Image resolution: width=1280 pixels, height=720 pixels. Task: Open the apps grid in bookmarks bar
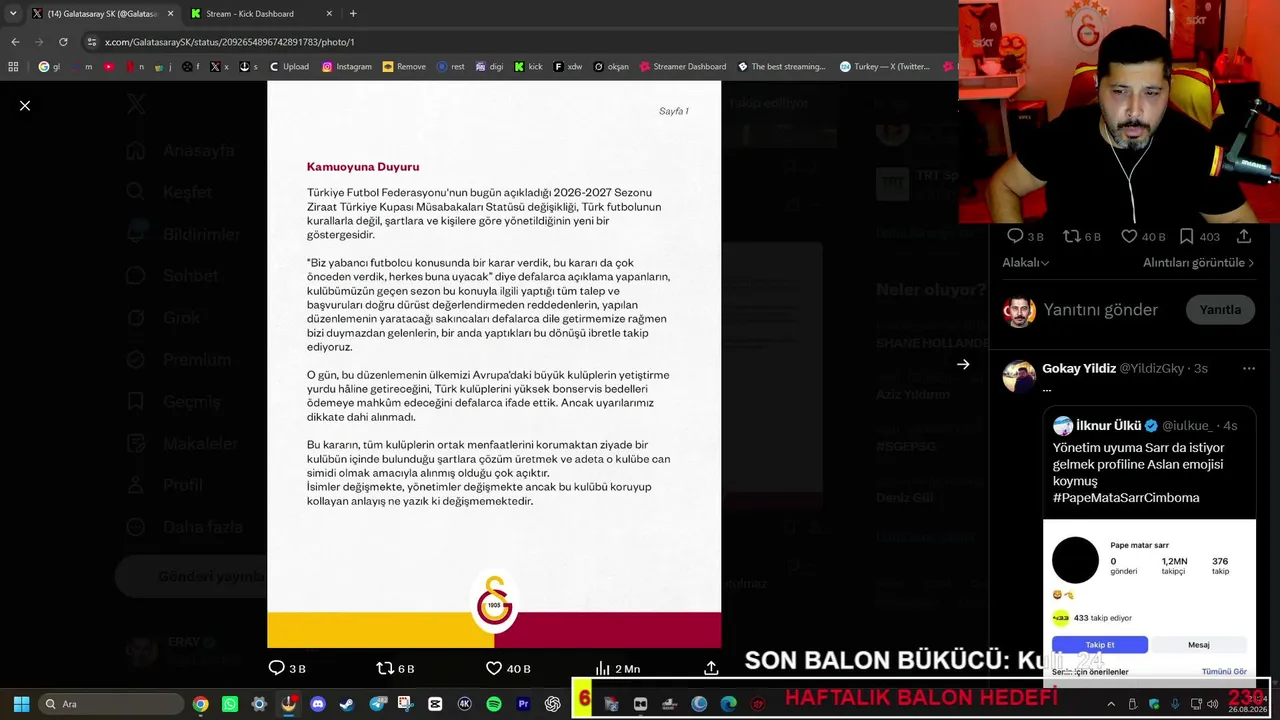pos(13,67)
